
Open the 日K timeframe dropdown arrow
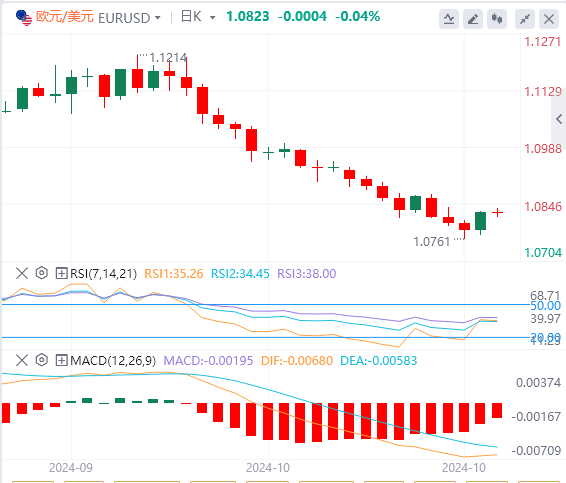coord(213,17)
